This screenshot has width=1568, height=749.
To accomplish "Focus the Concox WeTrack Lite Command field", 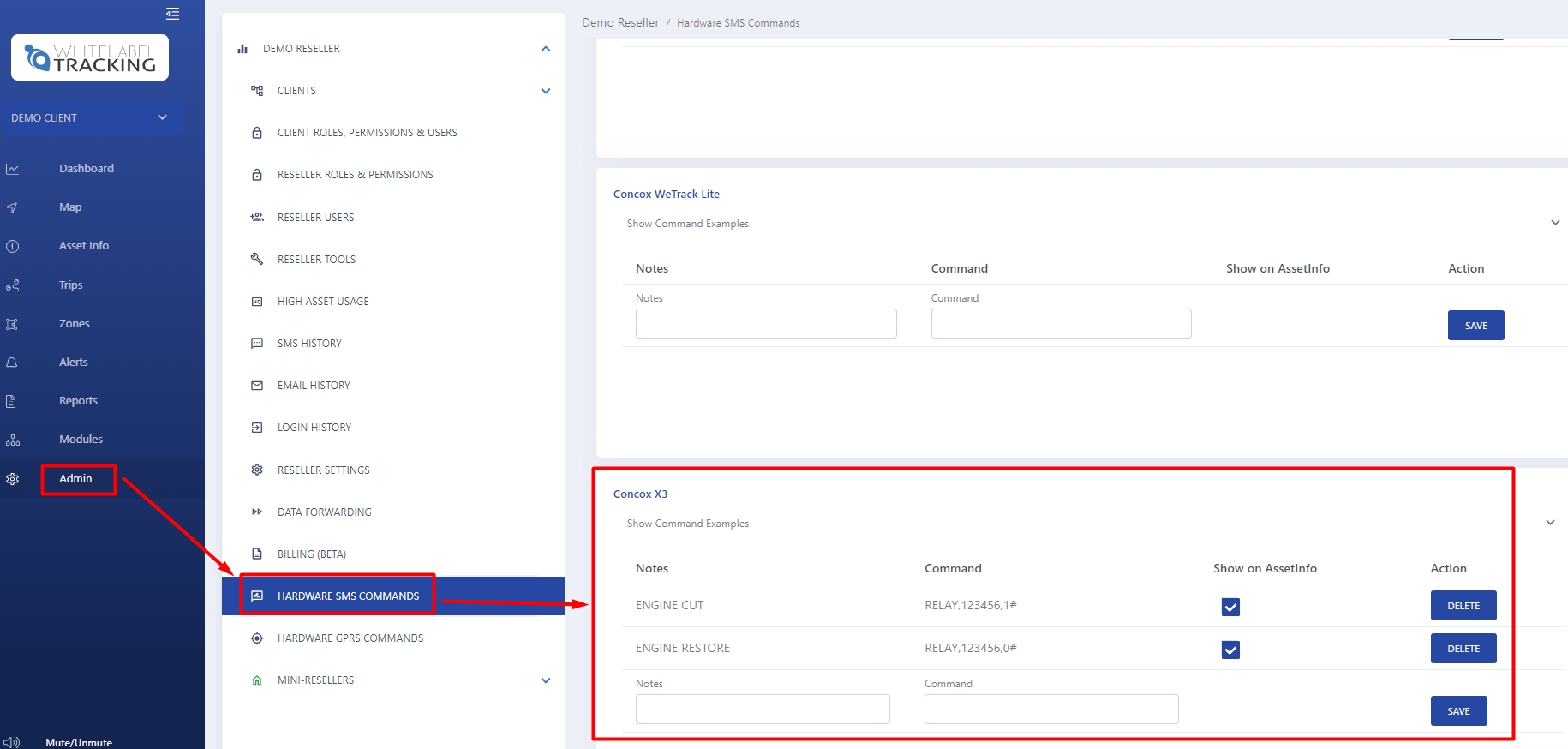I will click(x=1061, y=324).
